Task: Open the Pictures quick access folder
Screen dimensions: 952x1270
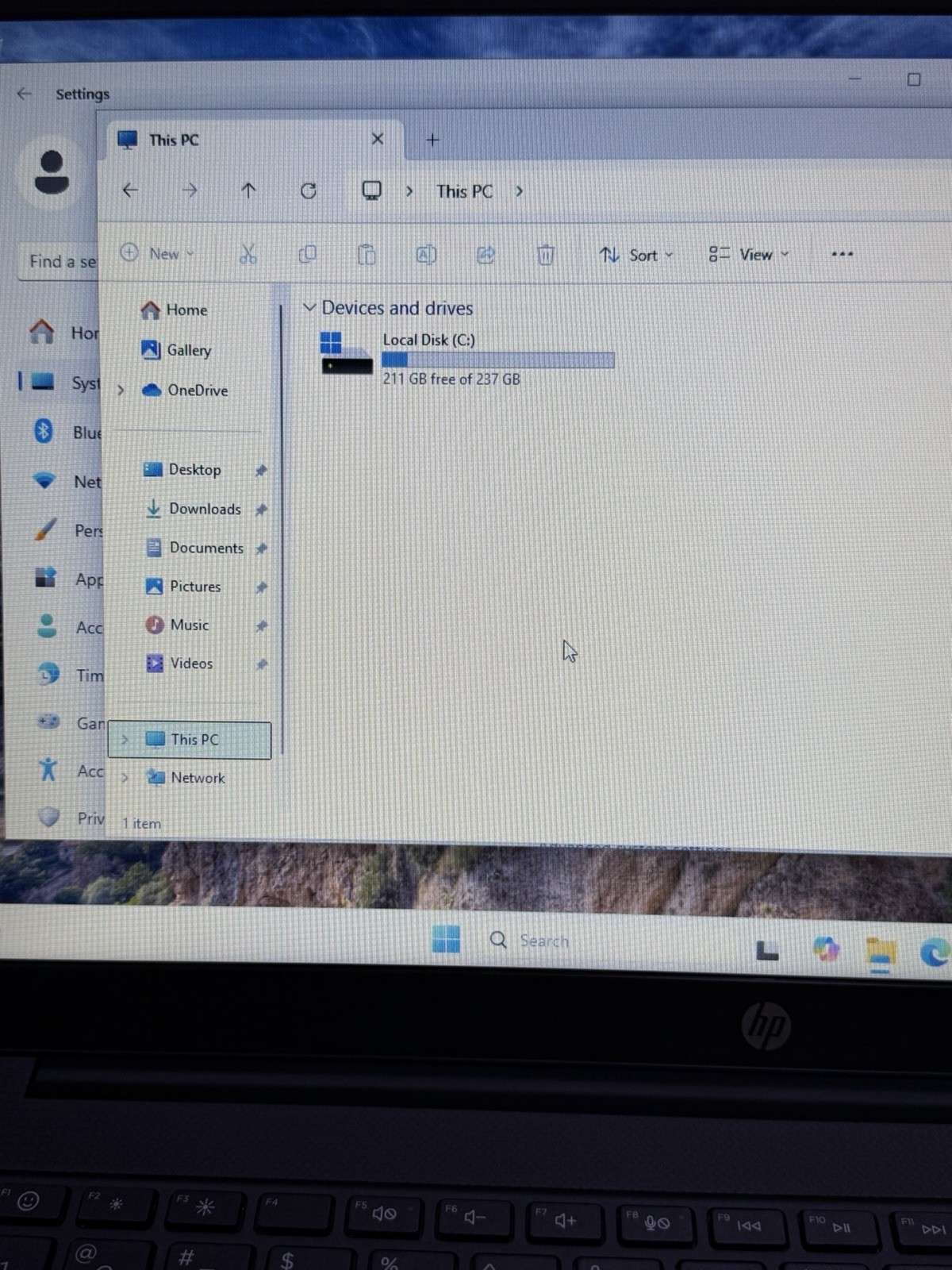Action: point(182,587)
